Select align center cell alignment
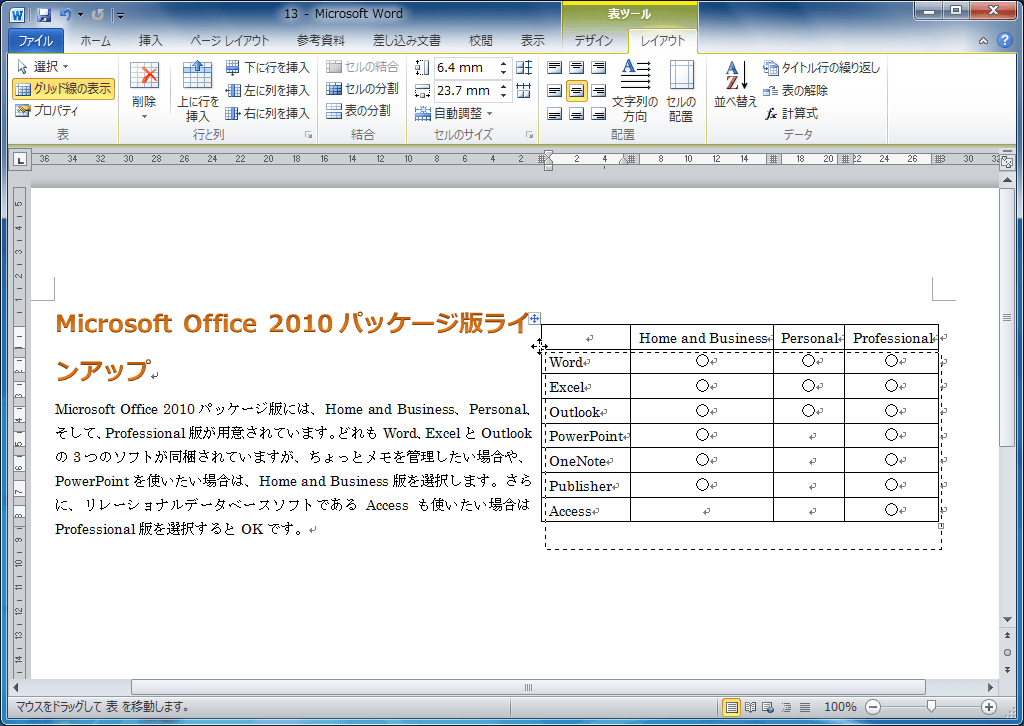 point(577,91)
